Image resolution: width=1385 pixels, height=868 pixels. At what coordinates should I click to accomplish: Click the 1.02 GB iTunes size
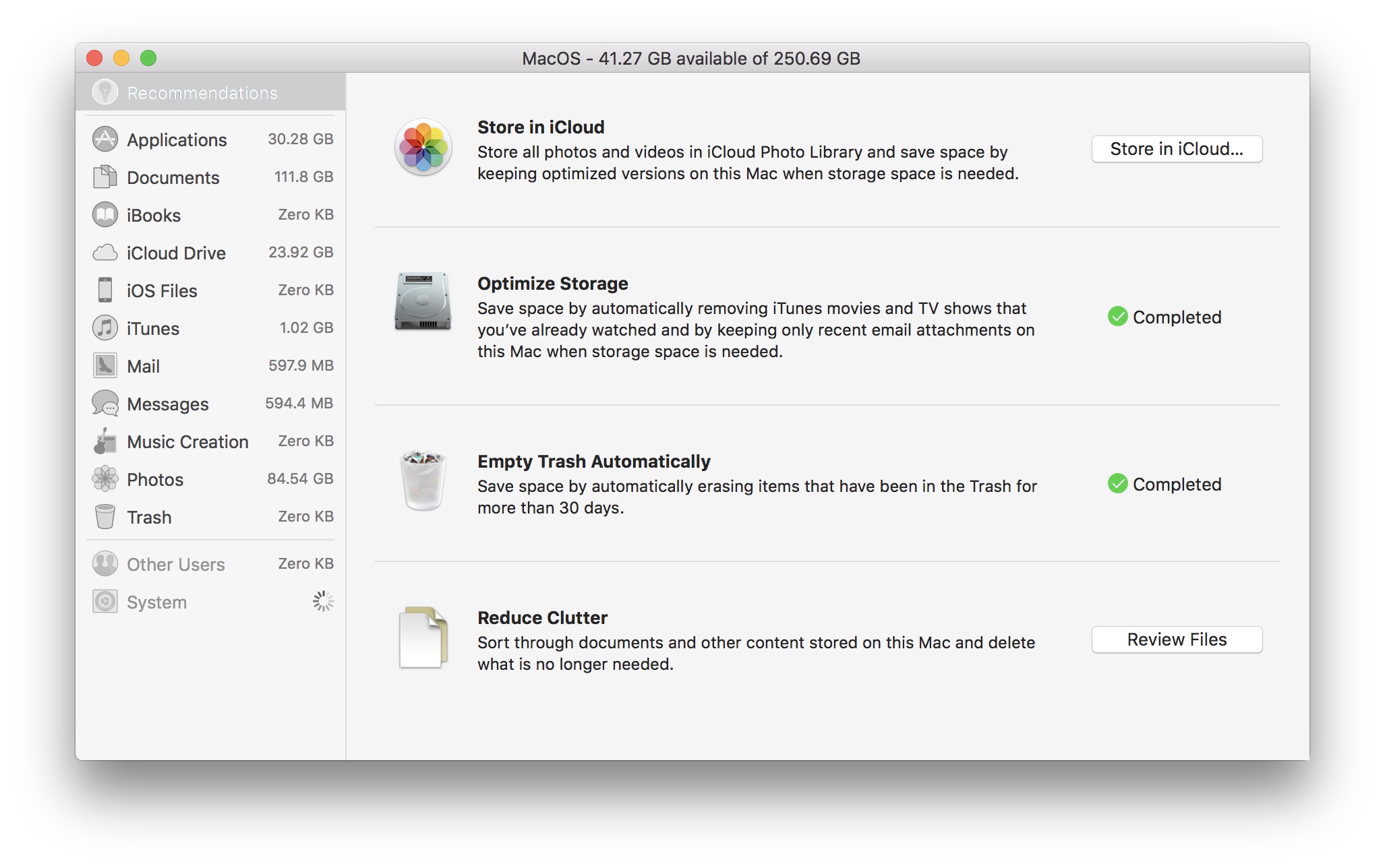pos(306,328)
